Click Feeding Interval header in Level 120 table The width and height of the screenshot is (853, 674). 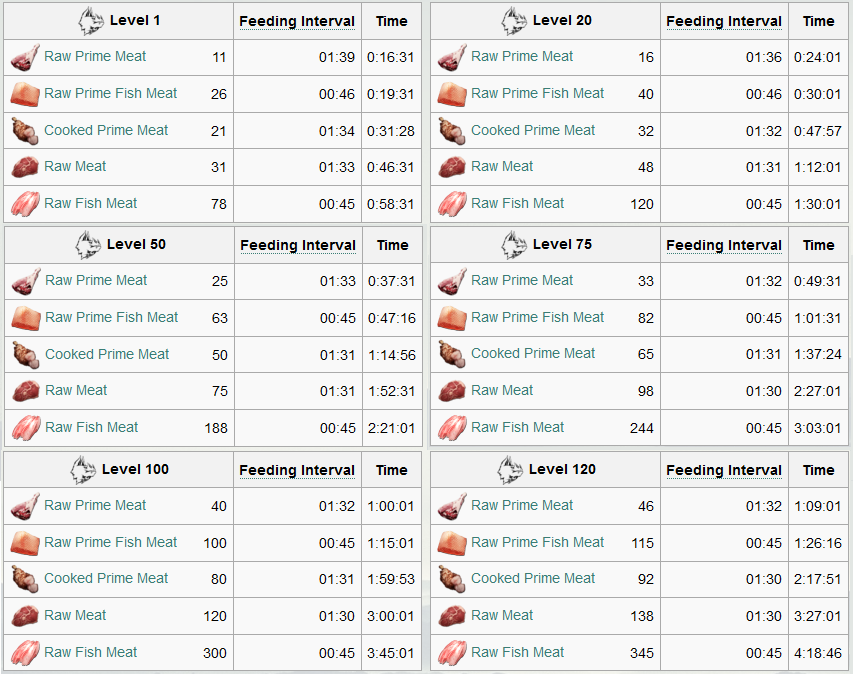(x=724, y=470)
